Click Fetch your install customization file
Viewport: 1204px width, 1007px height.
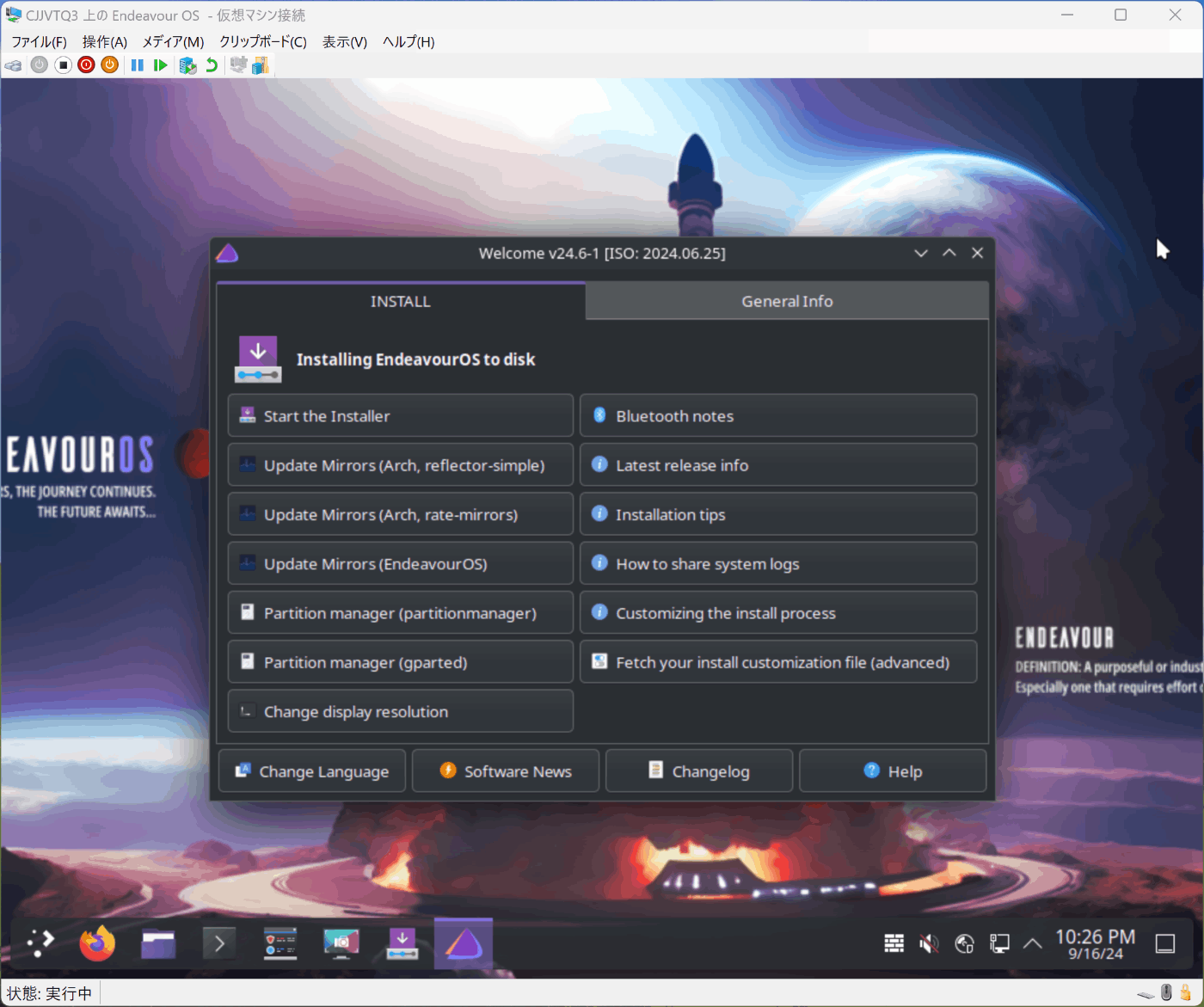[x=778, y=662]
